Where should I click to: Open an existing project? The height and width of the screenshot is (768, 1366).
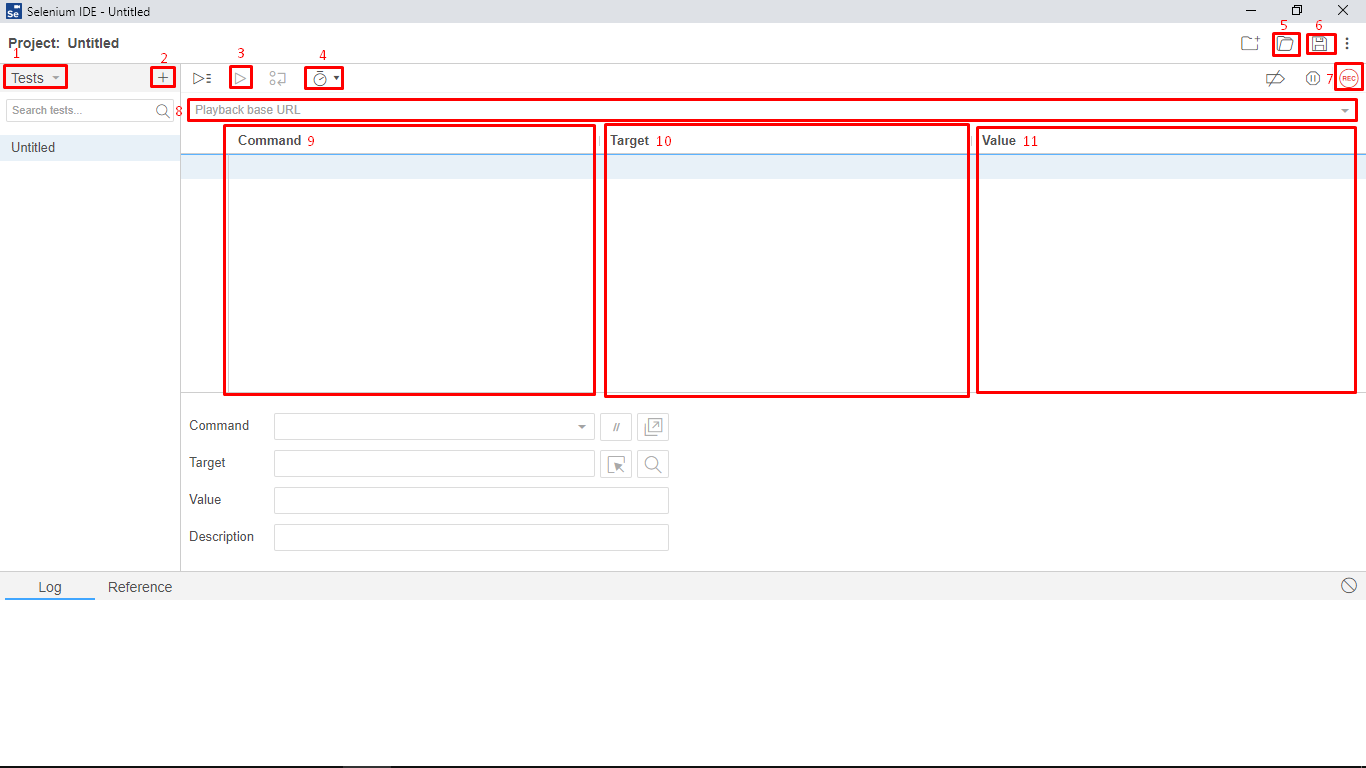coord(1285,43)
